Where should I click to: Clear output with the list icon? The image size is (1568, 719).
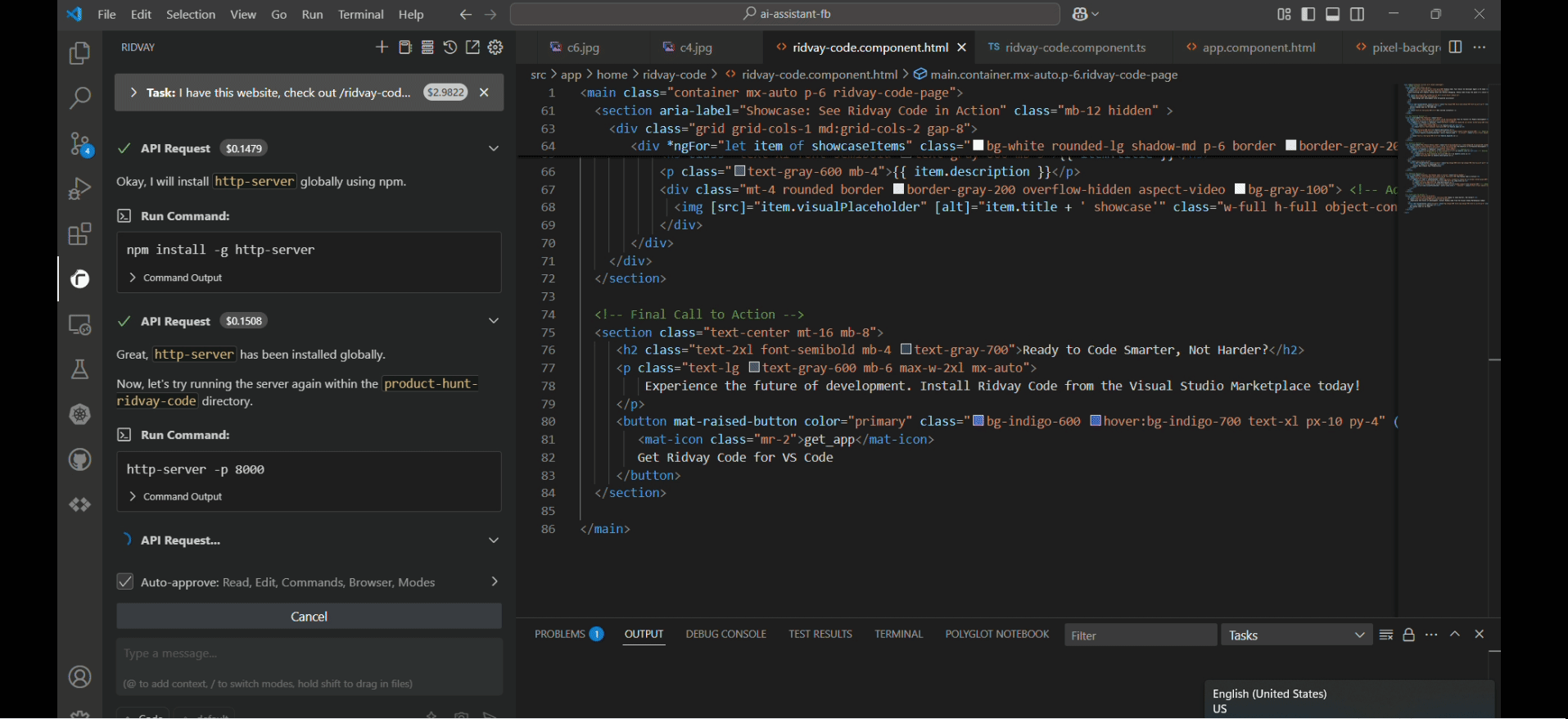pos(1385,635)
